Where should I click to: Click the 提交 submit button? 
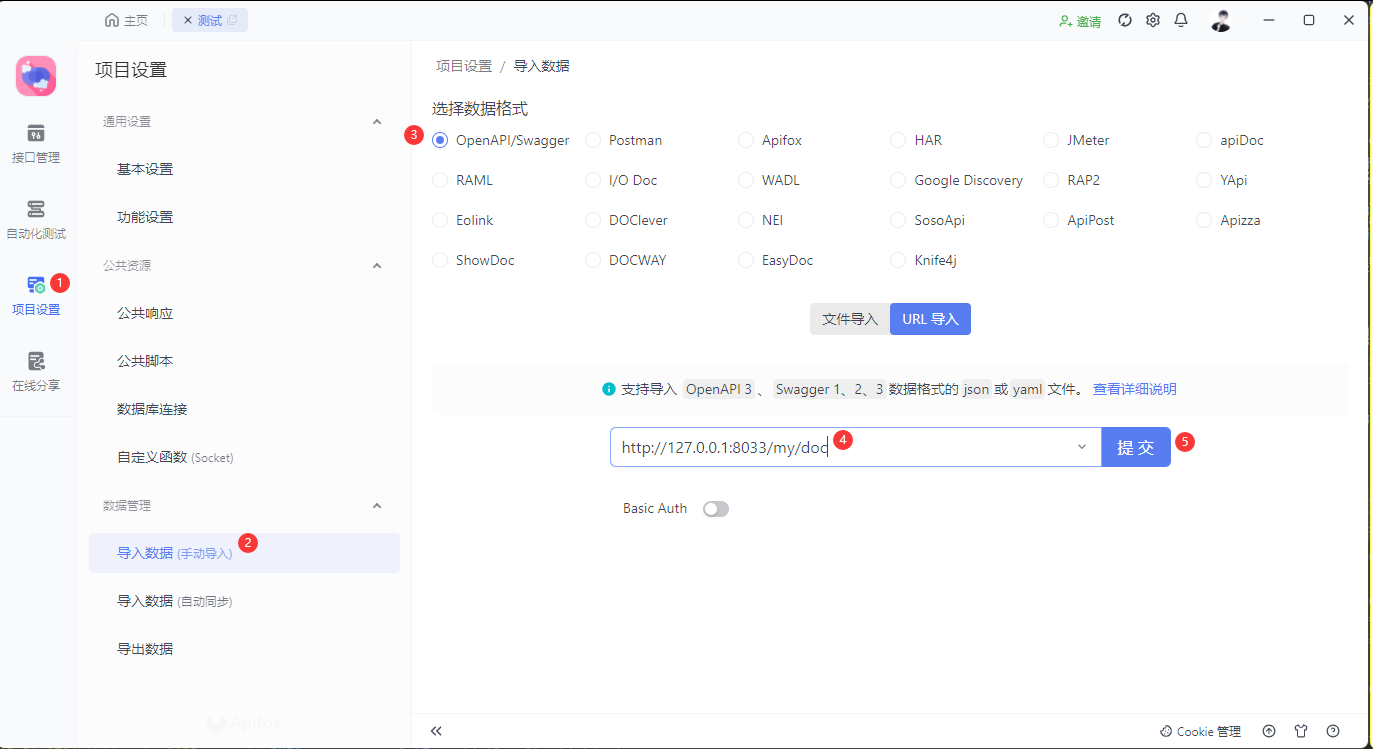[x=1136, y=447]
